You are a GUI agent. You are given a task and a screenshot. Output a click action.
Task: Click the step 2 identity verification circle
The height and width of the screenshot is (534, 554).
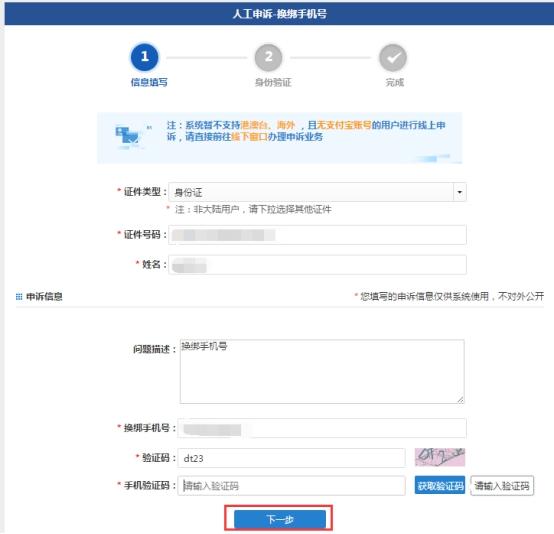click(269, 57)
